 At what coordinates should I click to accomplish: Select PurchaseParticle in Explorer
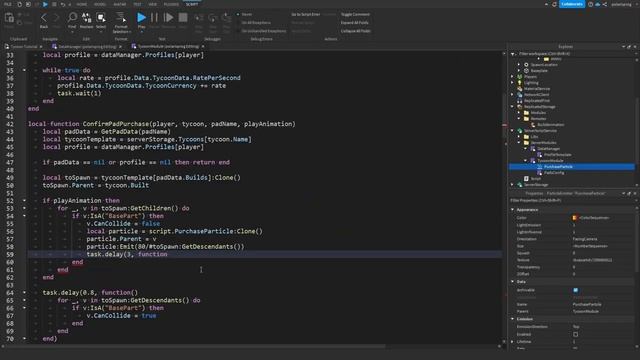pos(571,167)
